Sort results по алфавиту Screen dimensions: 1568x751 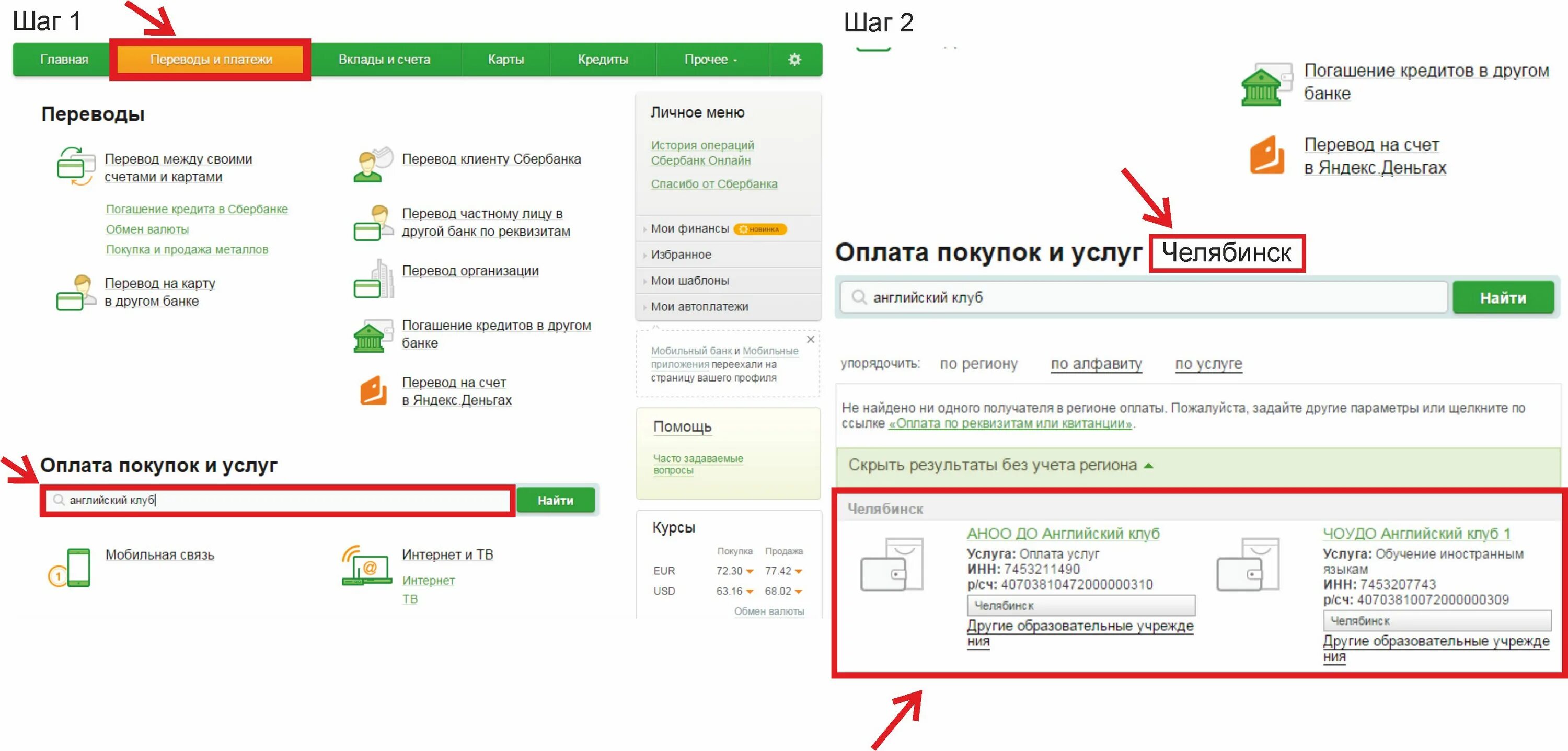1096,364
